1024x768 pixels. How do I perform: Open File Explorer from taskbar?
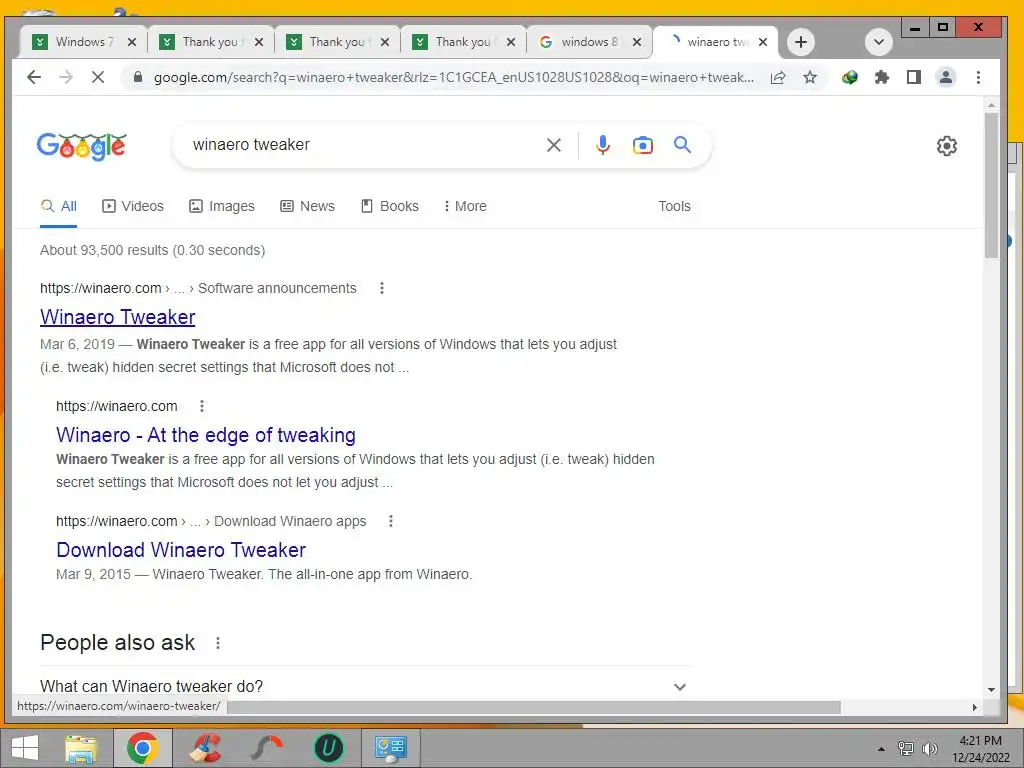click(81, 748)
